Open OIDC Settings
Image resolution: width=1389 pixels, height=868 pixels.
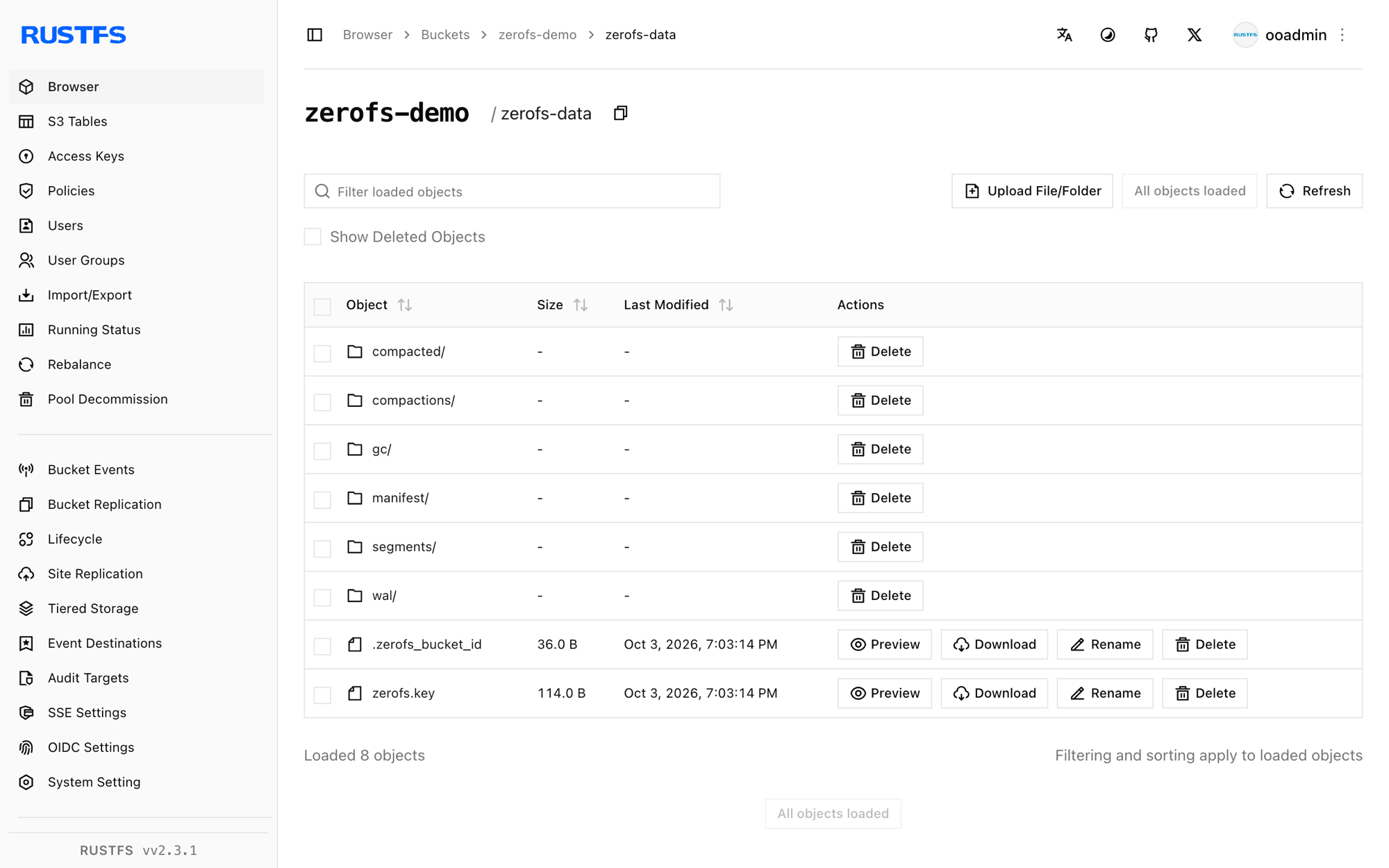pyautogui.click(x=136, y=747)
